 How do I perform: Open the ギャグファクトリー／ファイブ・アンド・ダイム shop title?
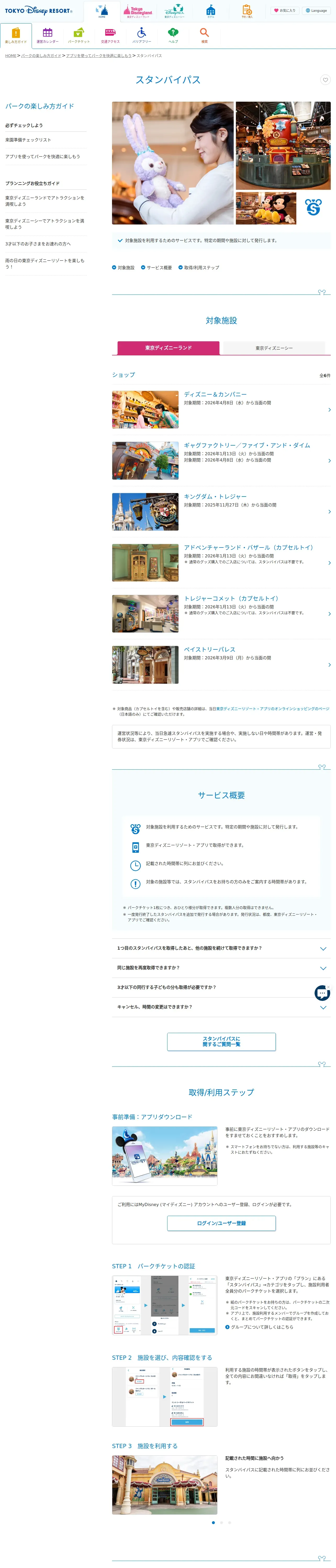(247, 446)
